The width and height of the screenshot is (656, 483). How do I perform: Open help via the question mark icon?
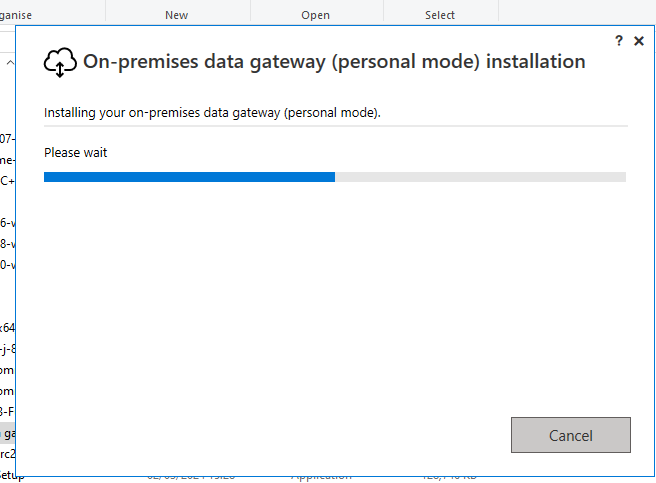(x=619, y=41)
